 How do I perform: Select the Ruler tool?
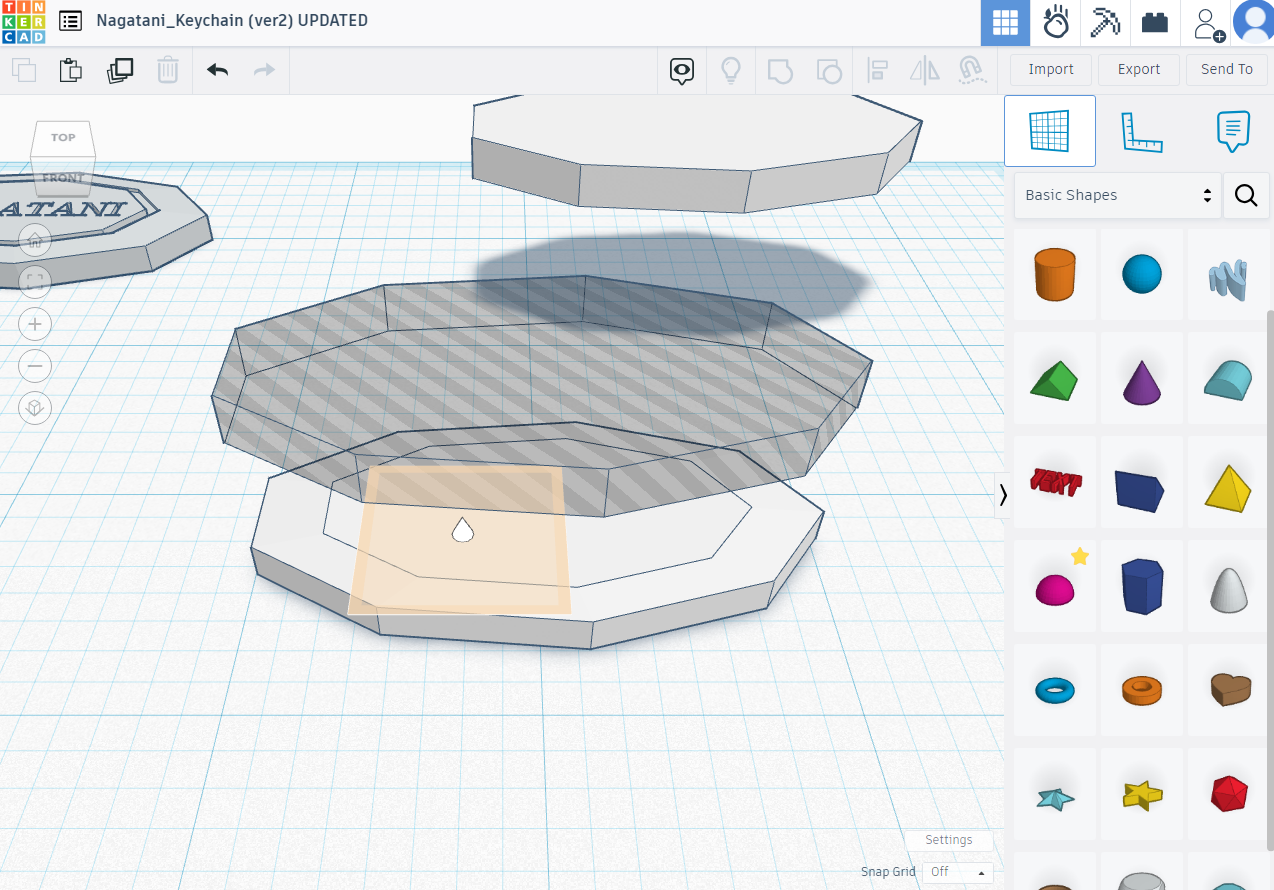coord(1141,130)
